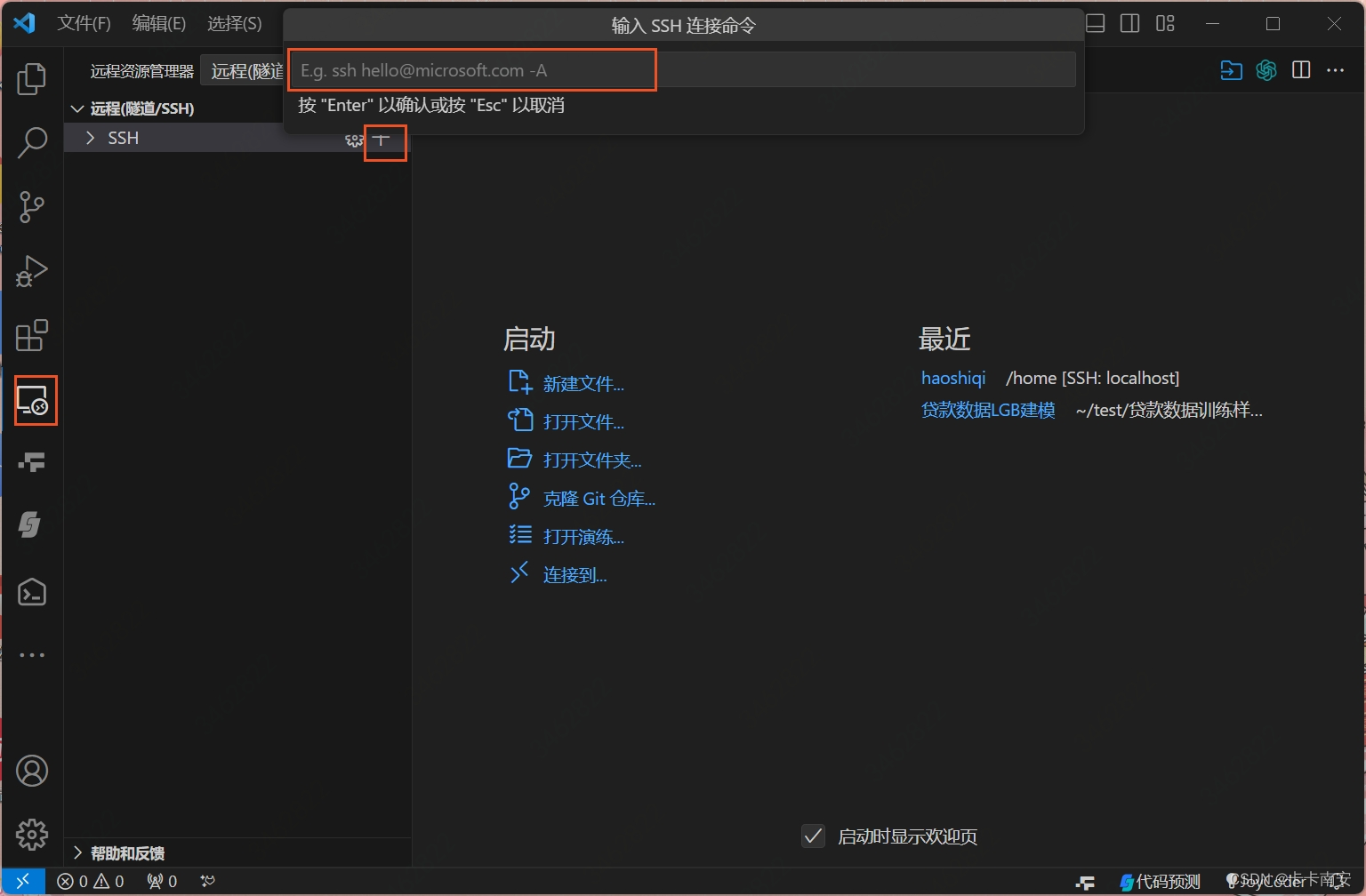Click the /home [SSH: localhost] path text
Image resolution: width=1366 pixels, height=896 pixels.
pos(1092,378)
